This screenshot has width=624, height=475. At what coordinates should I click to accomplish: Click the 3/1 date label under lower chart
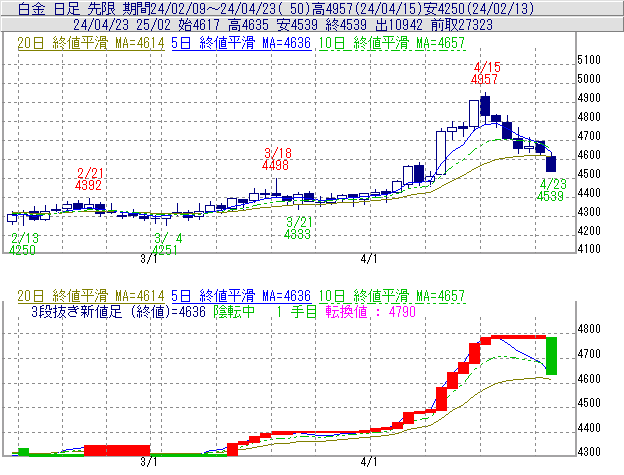click(x=148, y=462)
